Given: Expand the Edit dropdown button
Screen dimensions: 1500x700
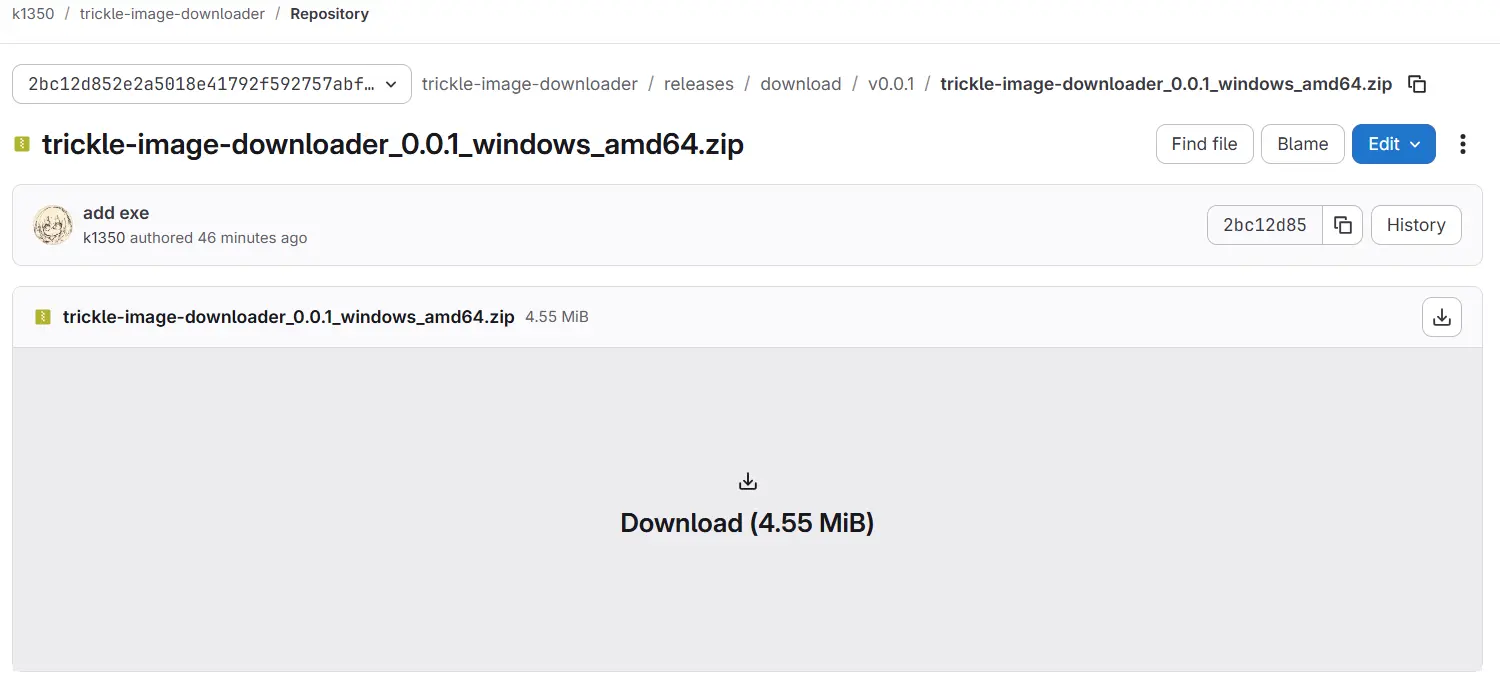Looking at the screenshot, I should [1393, 144].
